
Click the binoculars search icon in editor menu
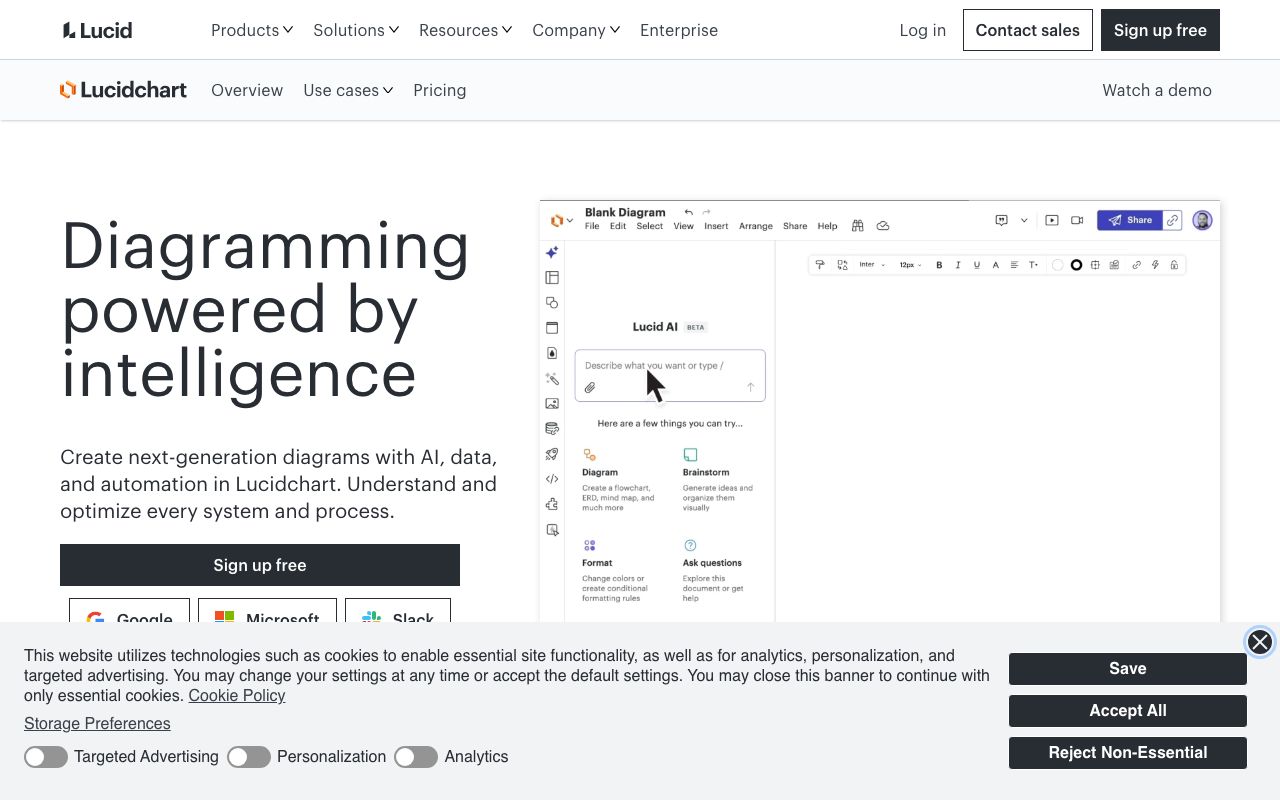tap(857, 226)
